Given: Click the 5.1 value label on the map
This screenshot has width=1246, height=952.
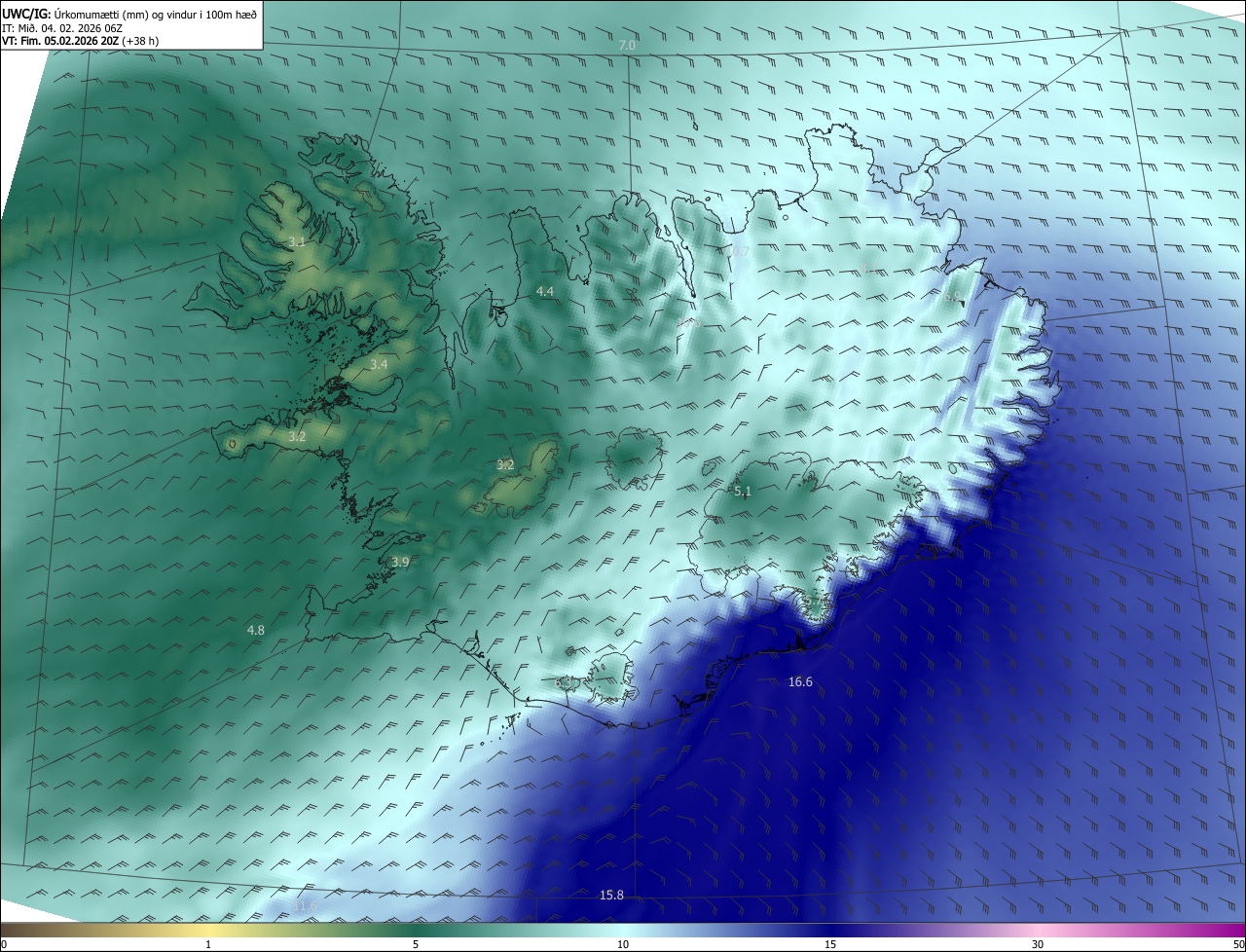Looking at the screenshot, I should click(x=743, y=492).
